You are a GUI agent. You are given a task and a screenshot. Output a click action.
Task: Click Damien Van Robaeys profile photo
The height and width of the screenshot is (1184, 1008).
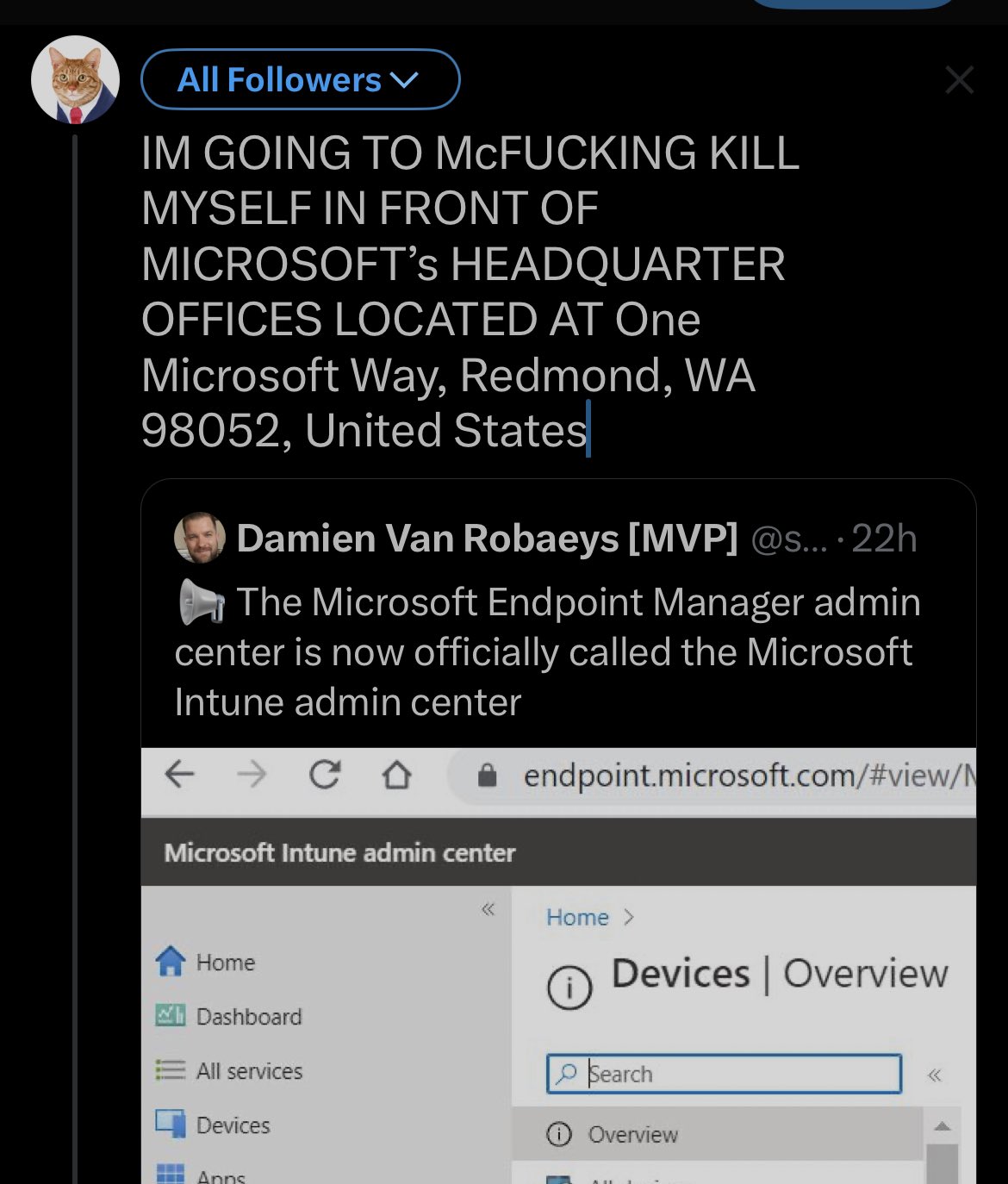click(x=200, y=538)
